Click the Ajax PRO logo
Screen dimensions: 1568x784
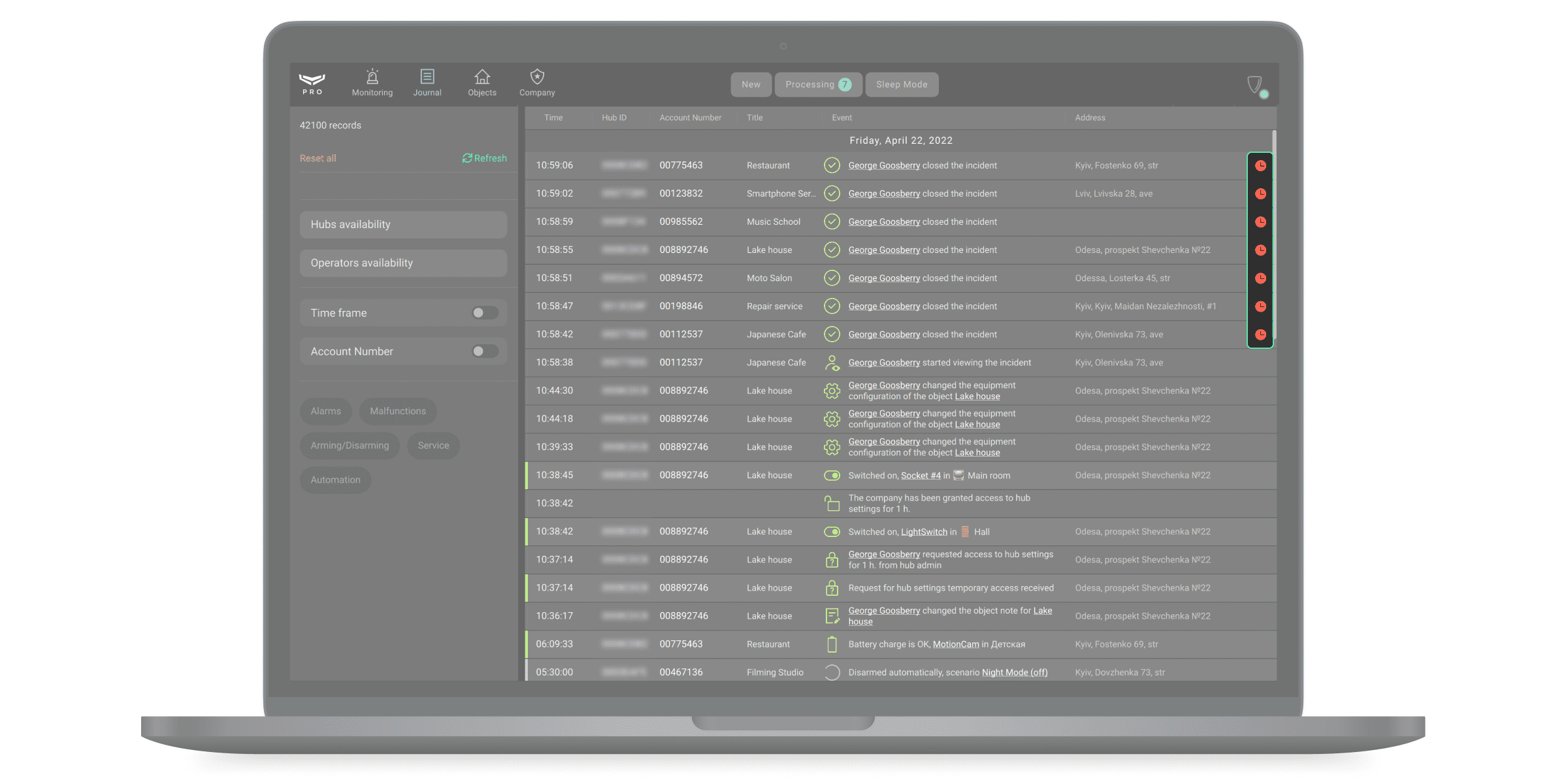click(312, 84)
